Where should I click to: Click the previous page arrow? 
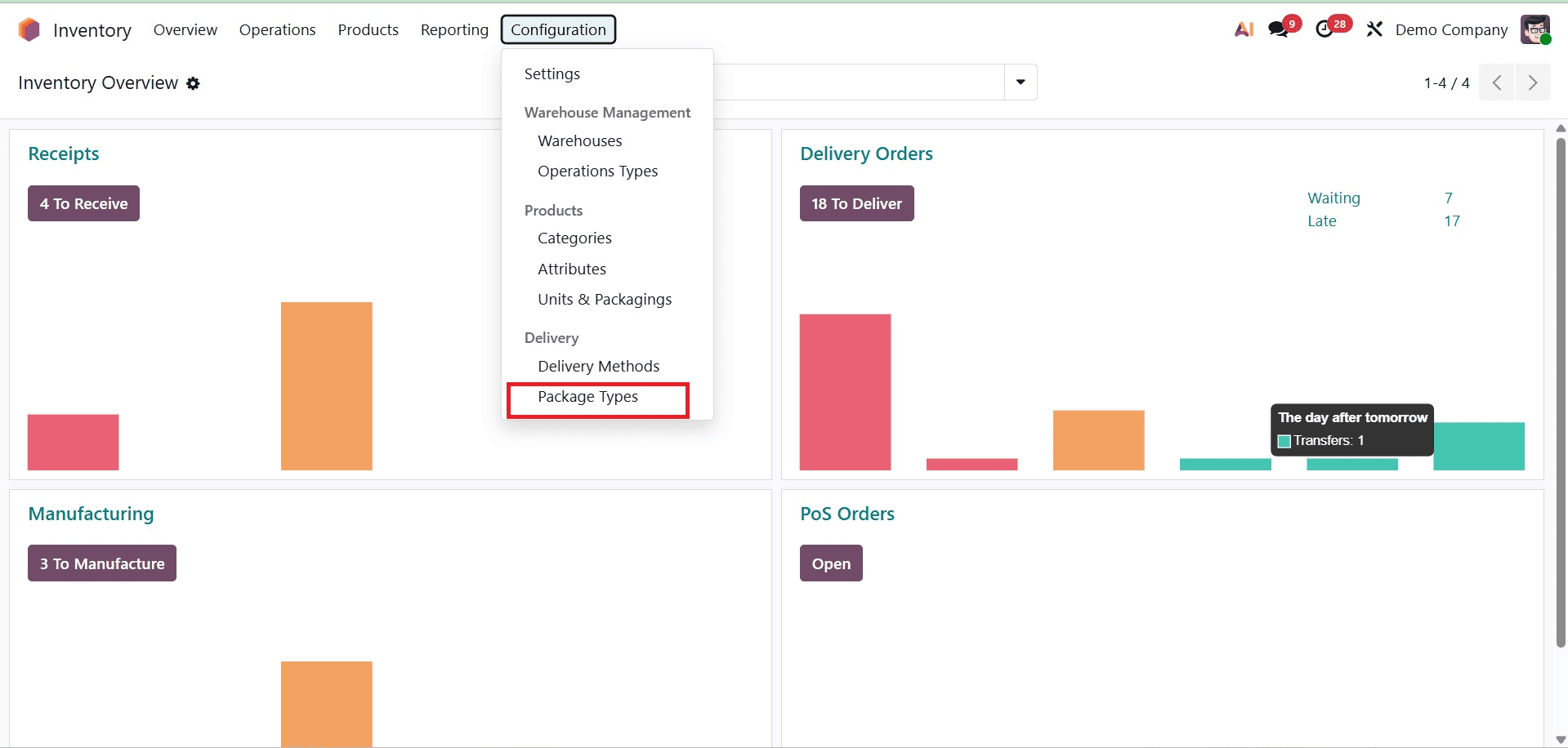1496,82
